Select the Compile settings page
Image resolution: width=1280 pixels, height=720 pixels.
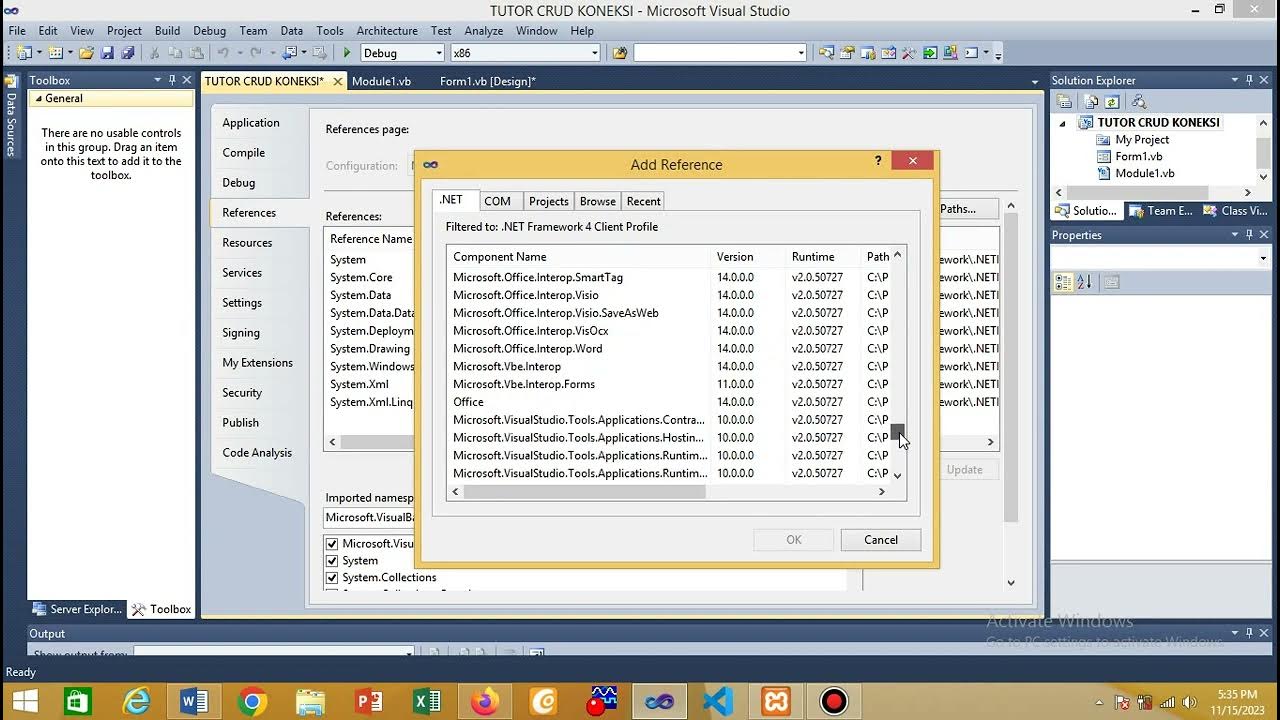tap(244, 153)
